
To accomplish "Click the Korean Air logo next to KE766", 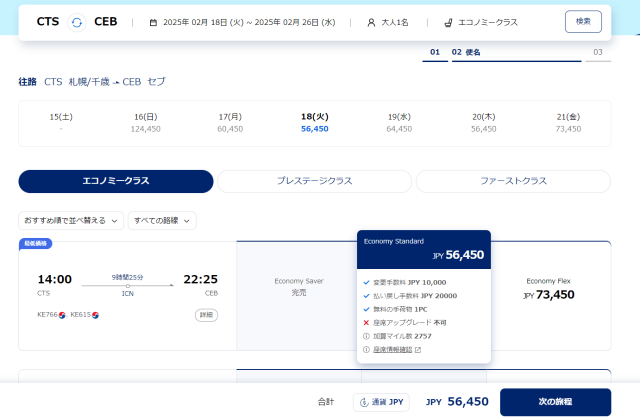I will point(63,315).
